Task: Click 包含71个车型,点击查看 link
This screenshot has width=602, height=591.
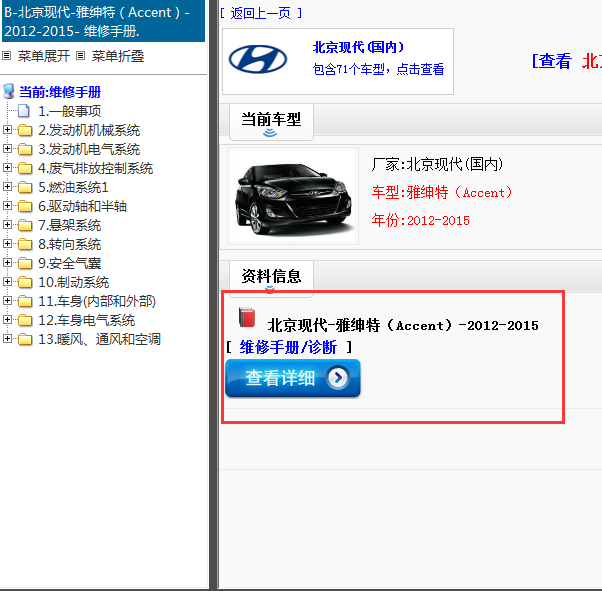Action: tap(378, 69)
